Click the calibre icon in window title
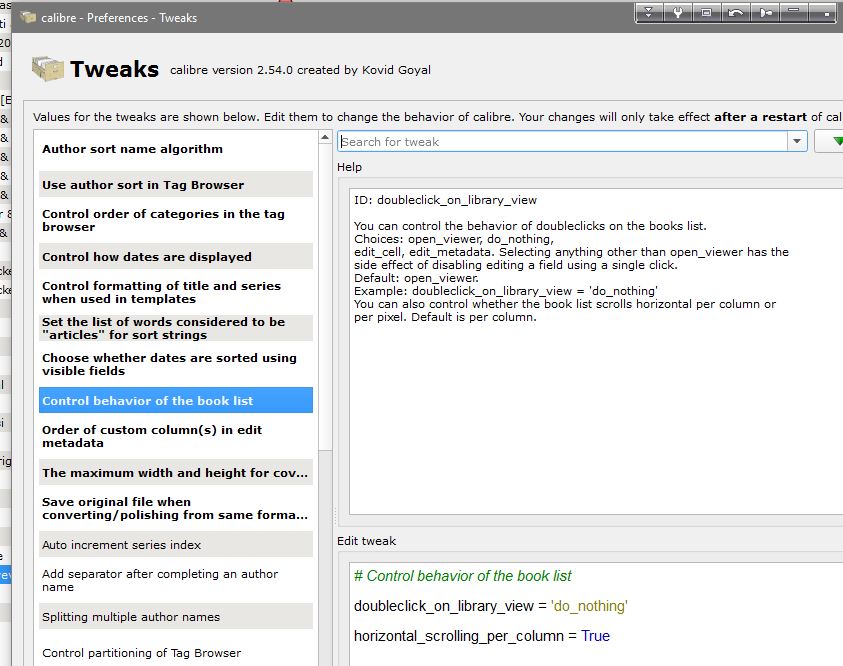843x666 pixels. [28, 17]
